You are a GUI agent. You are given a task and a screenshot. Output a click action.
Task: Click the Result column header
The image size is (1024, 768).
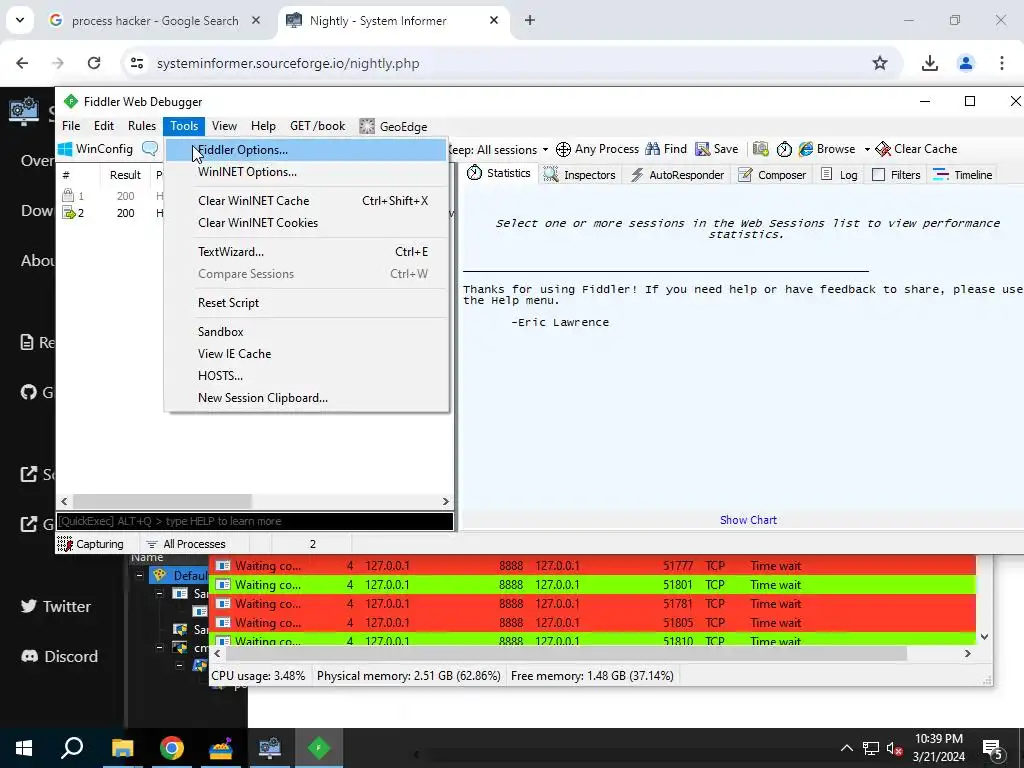(125, 175)
